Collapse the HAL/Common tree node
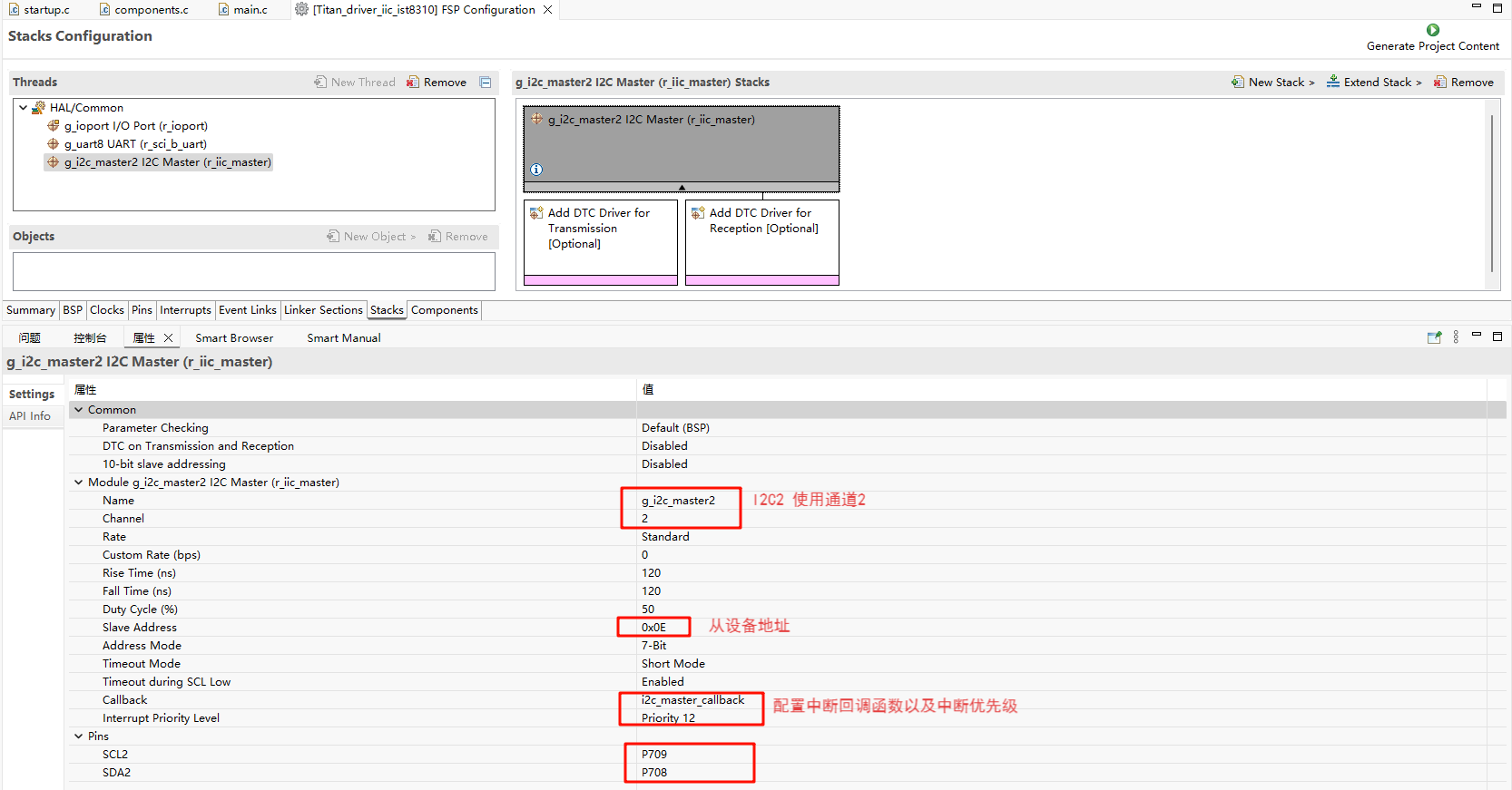 [23, 108]
